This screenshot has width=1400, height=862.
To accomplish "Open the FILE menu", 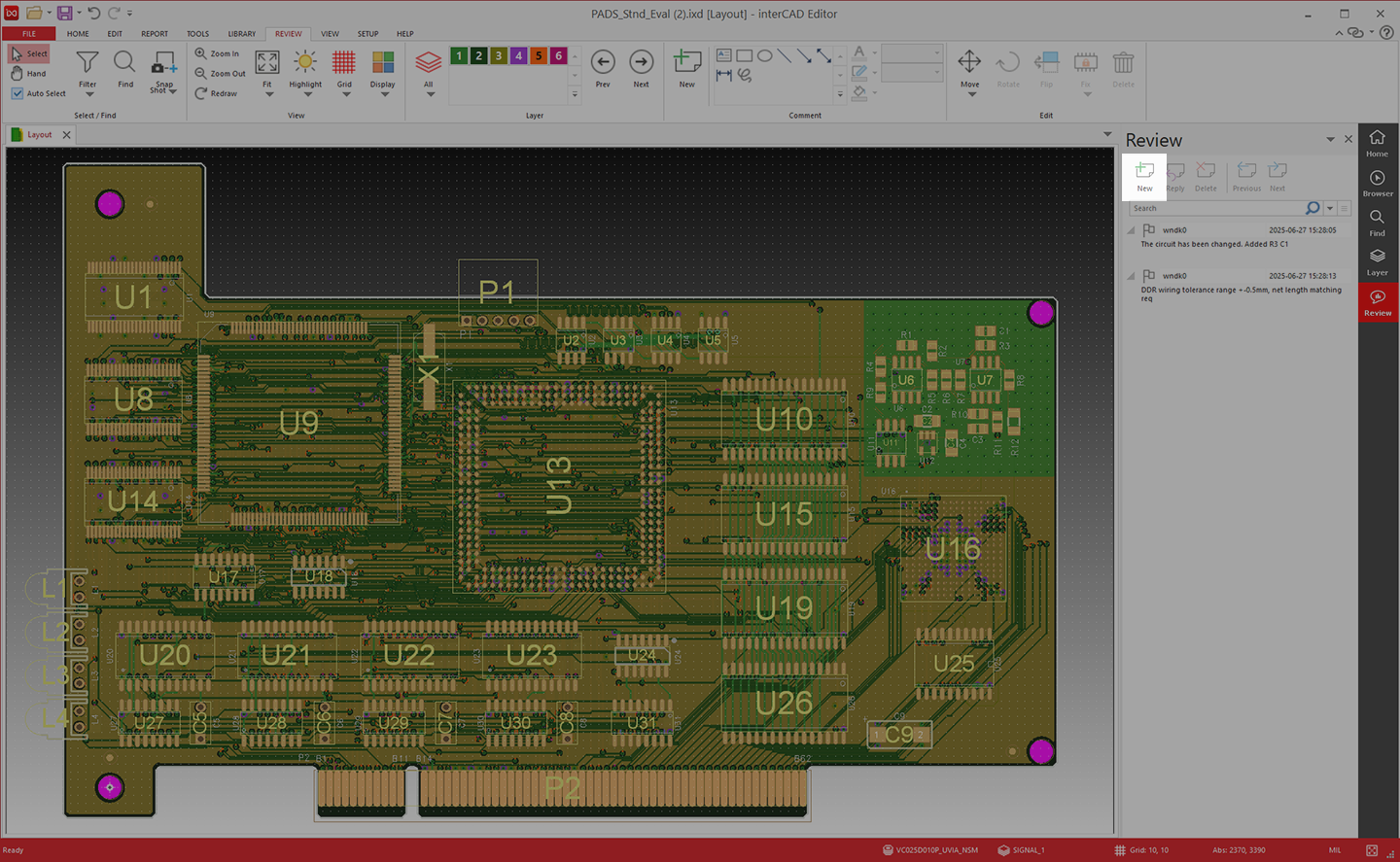I will [29, 34].
